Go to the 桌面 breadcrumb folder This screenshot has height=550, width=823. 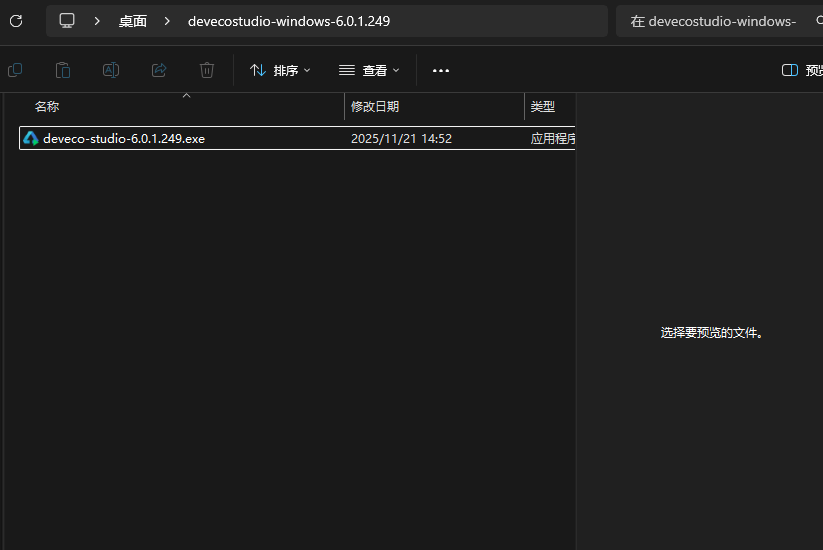[133, 21]
